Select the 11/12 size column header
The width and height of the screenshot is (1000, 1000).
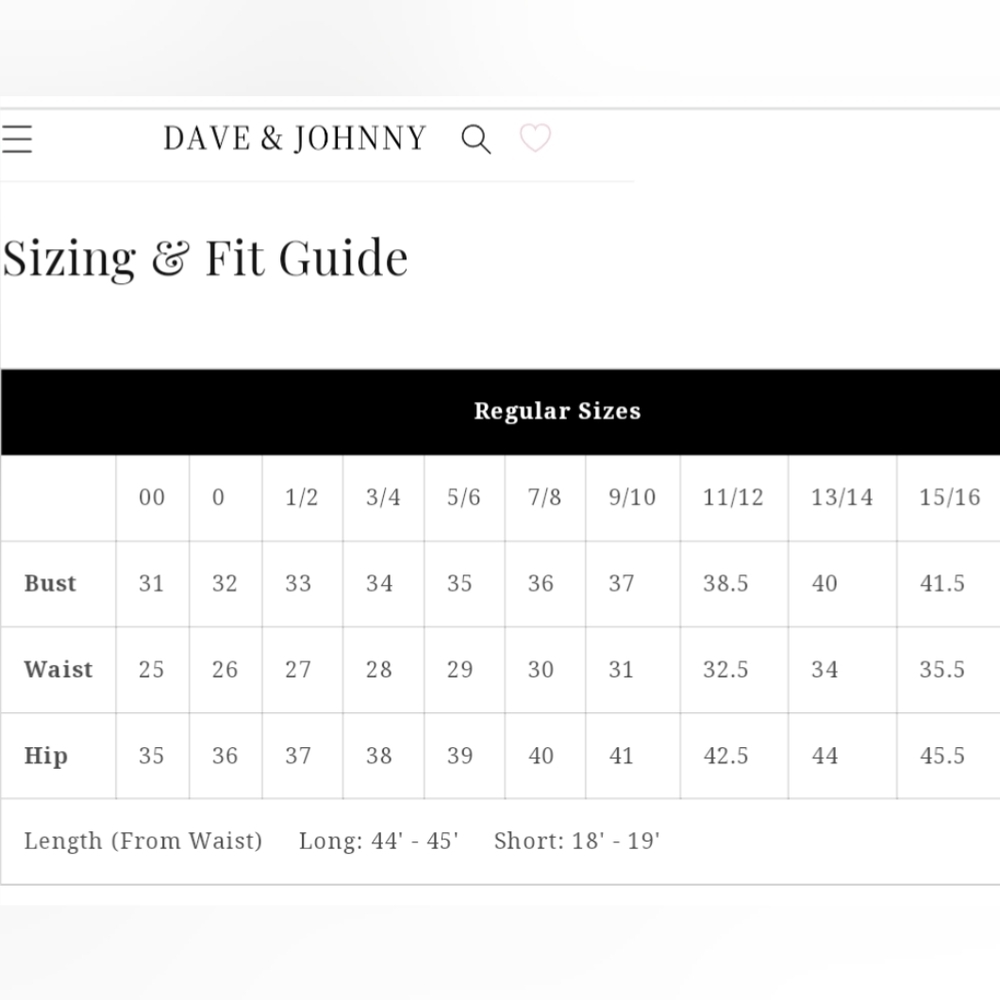[734, 497]
